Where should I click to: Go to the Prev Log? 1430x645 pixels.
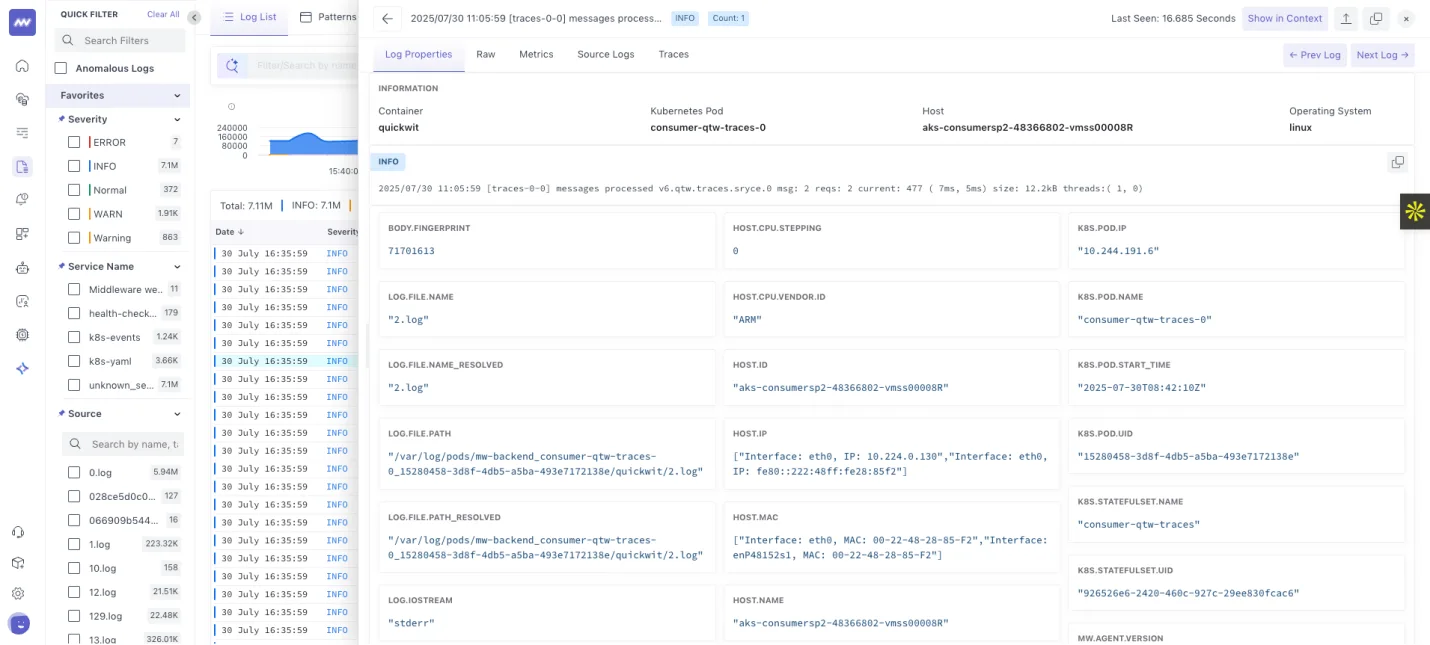click(x=1315, y=55)
